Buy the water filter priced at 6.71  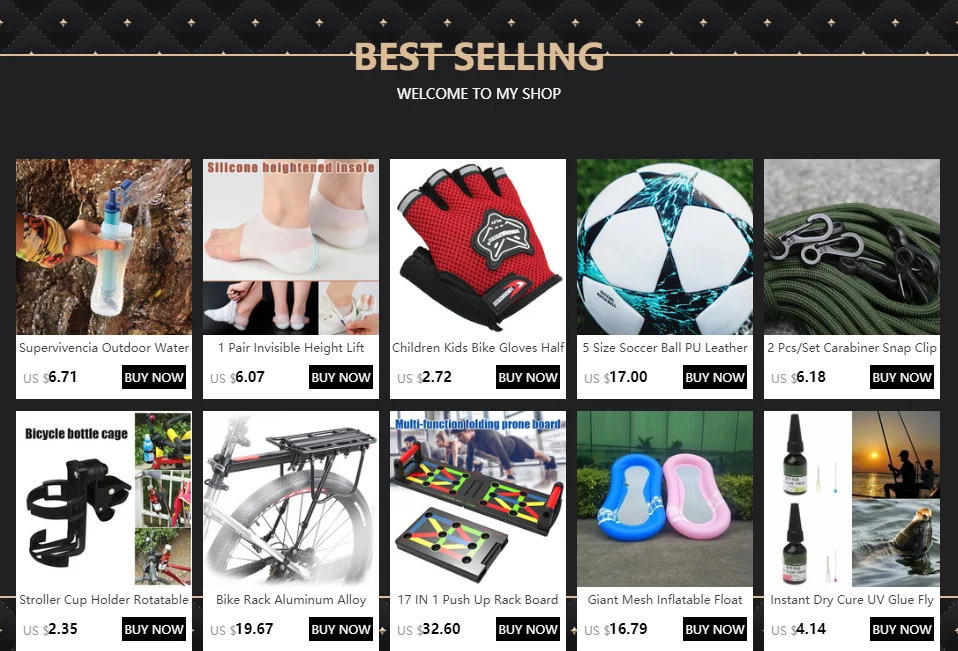(x=154, y=377)
